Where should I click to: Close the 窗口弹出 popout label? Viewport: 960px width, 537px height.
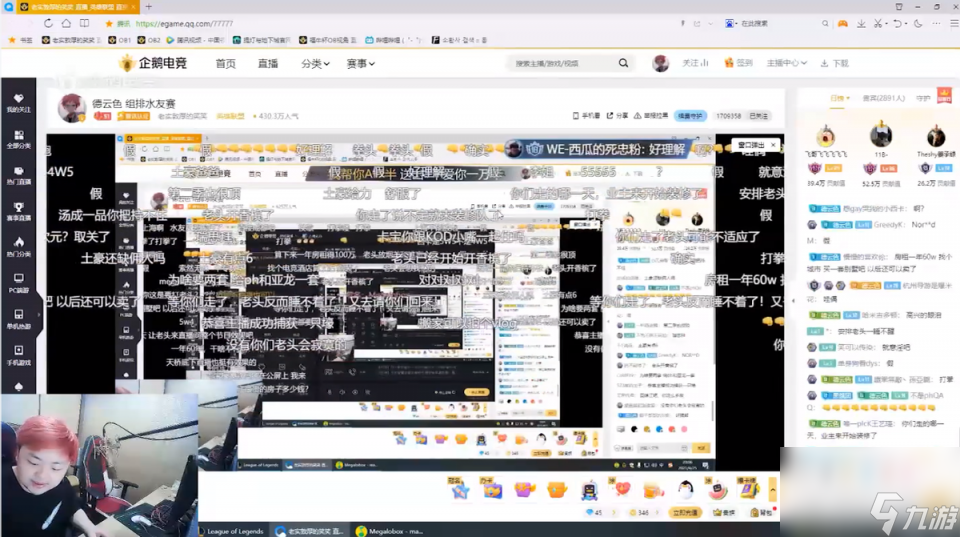(x=773, y=145)
